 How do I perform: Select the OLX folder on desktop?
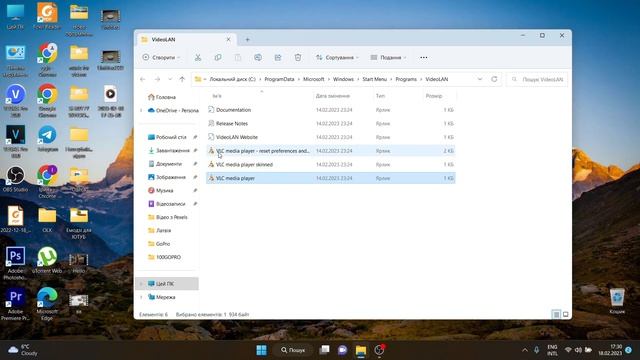coord(47,220)
